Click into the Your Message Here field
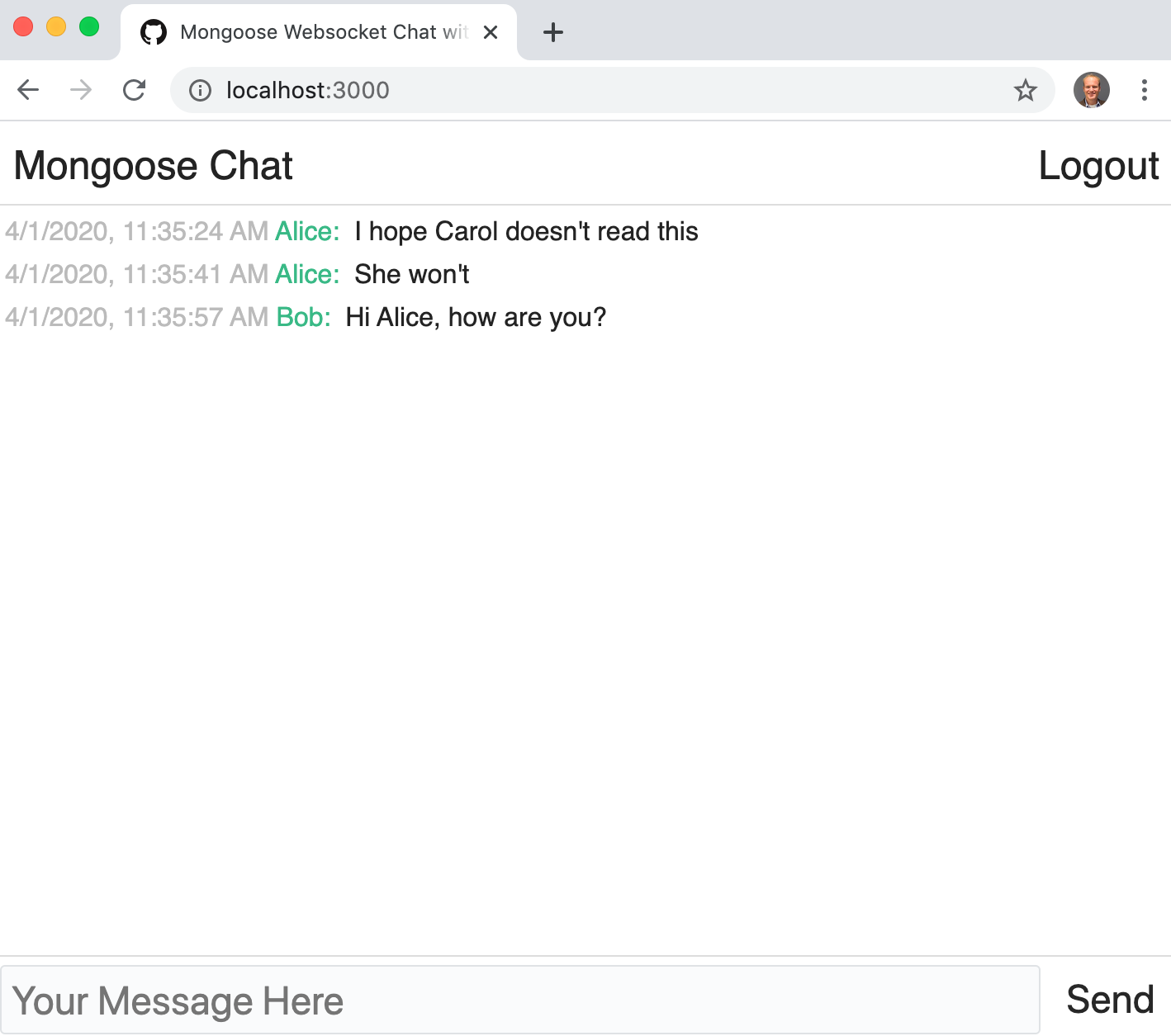This screenshot has width=1171, height=1036. tap(520, 1001)
